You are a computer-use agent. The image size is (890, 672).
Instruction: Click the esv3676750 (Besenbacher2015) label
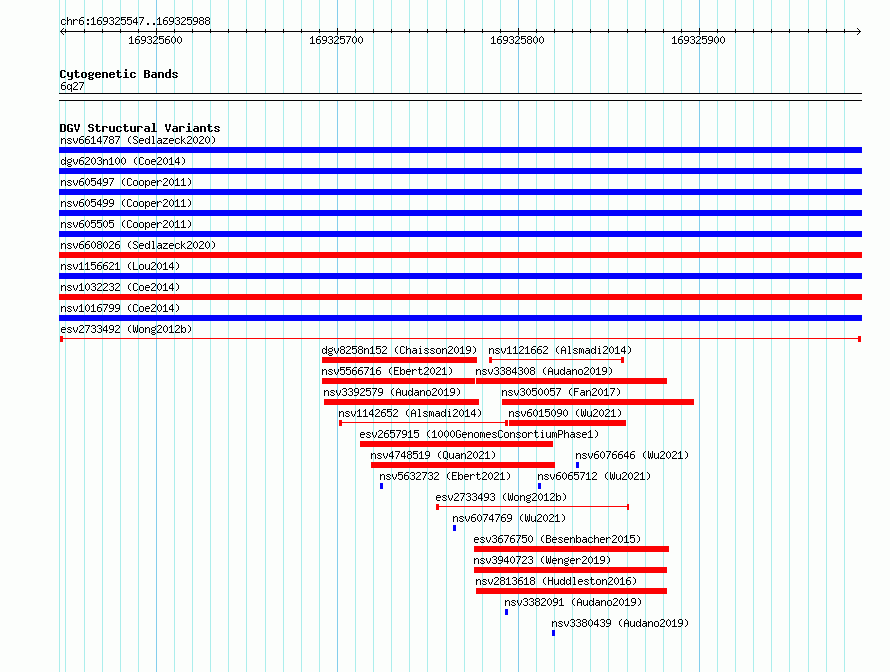pos(557,539)
